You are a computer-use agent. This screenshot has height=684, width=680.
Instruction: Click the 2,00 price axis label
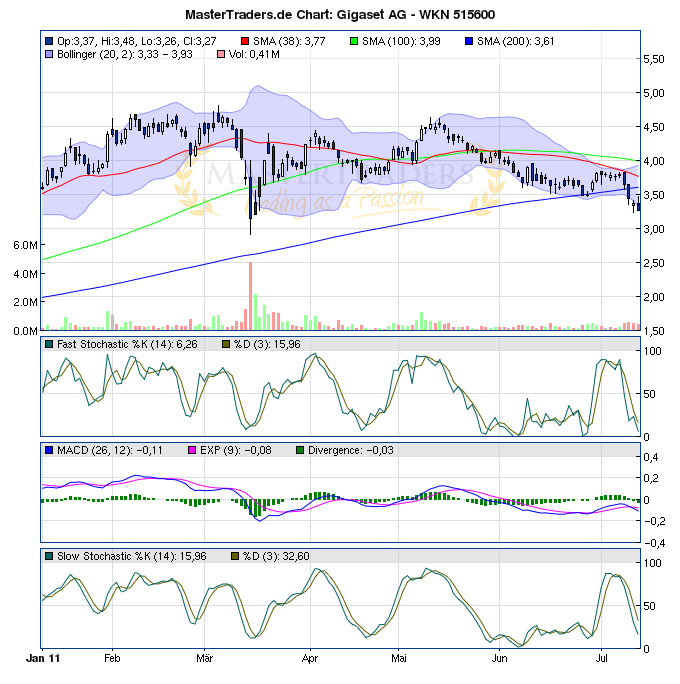click(654, 297)
